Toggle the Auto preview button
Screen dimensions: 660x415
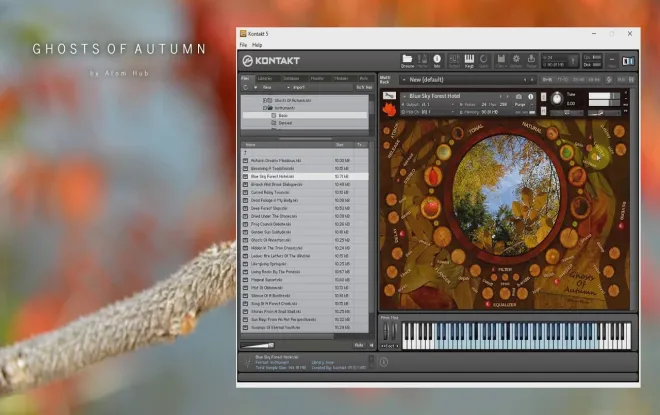(359, 345)
